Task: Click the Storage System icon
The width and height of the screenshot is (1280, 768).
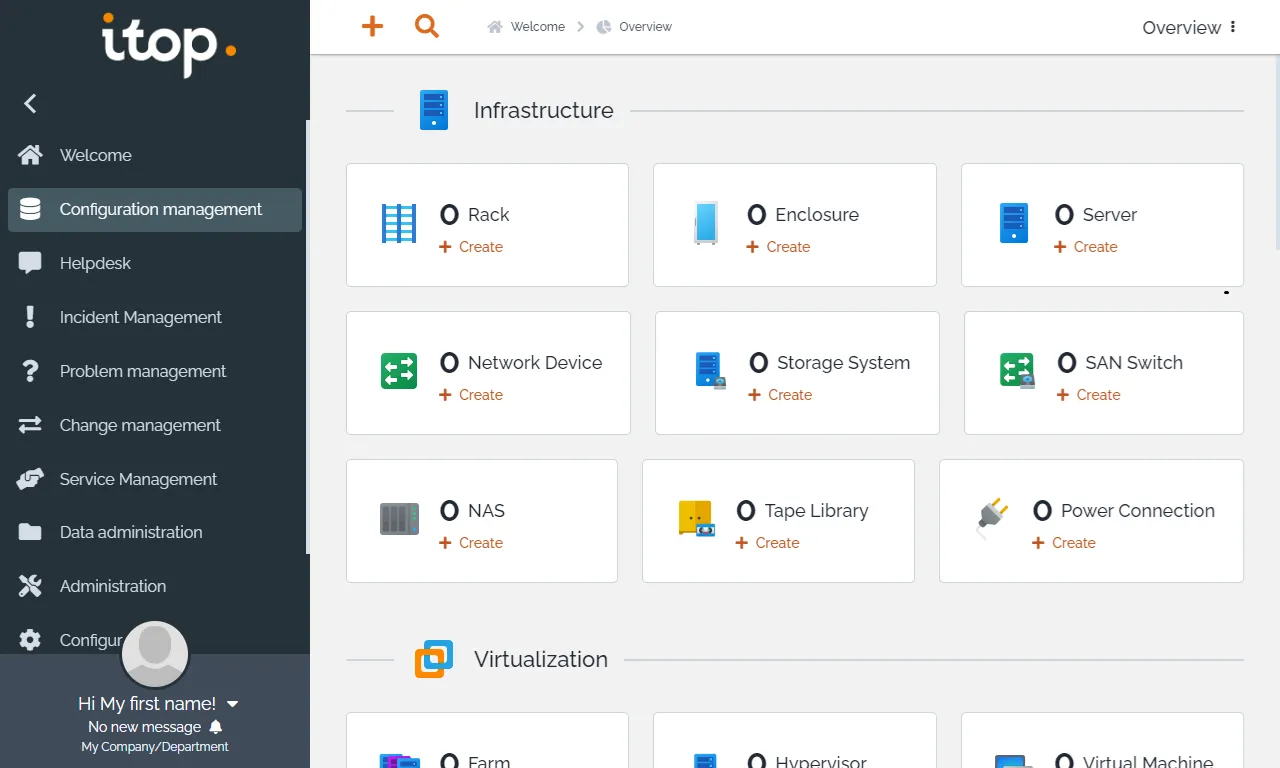Action: tap(710, 370)
